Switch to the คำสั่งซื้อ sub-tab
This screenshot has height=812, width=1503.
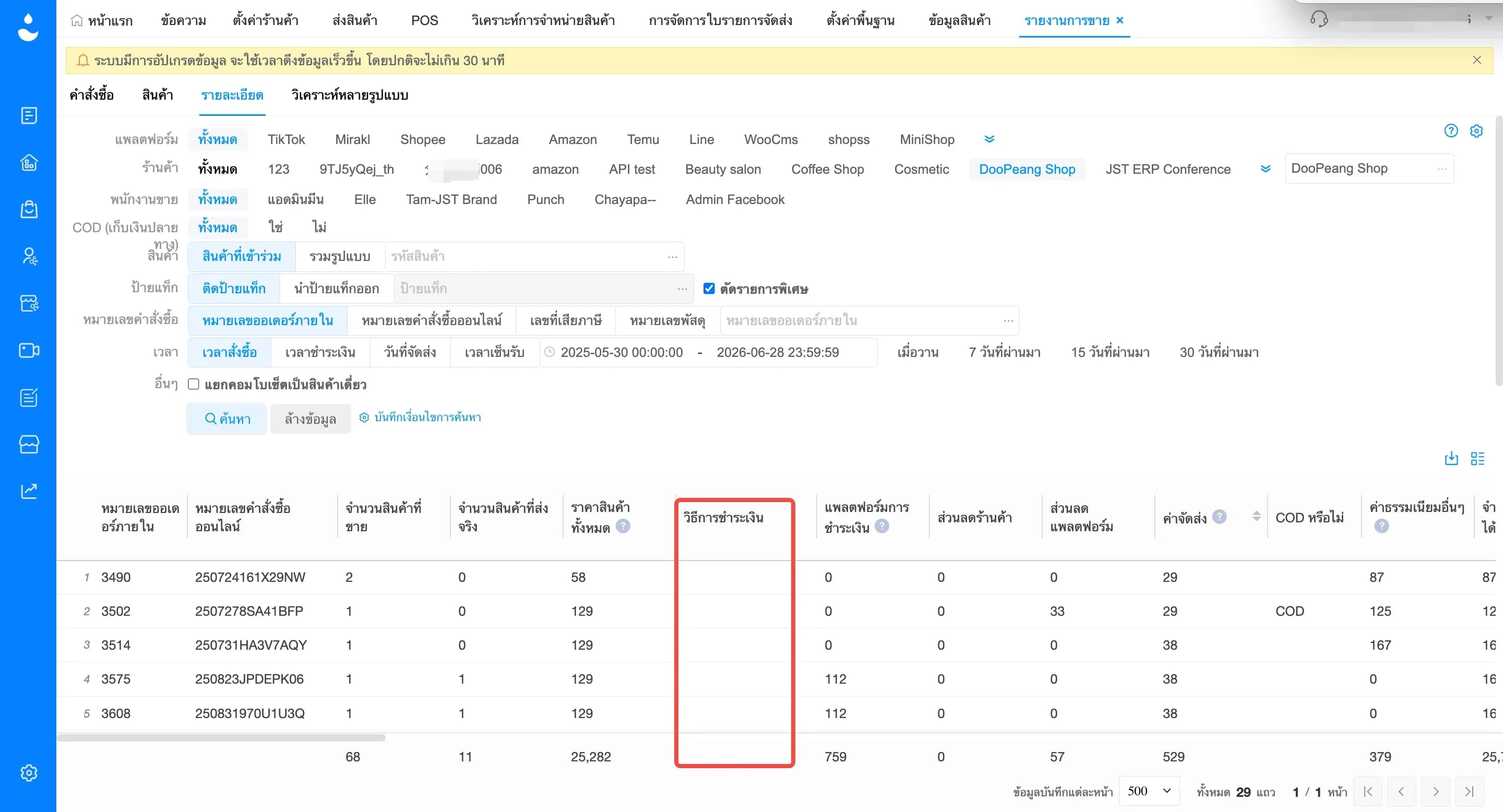(92, 95)
